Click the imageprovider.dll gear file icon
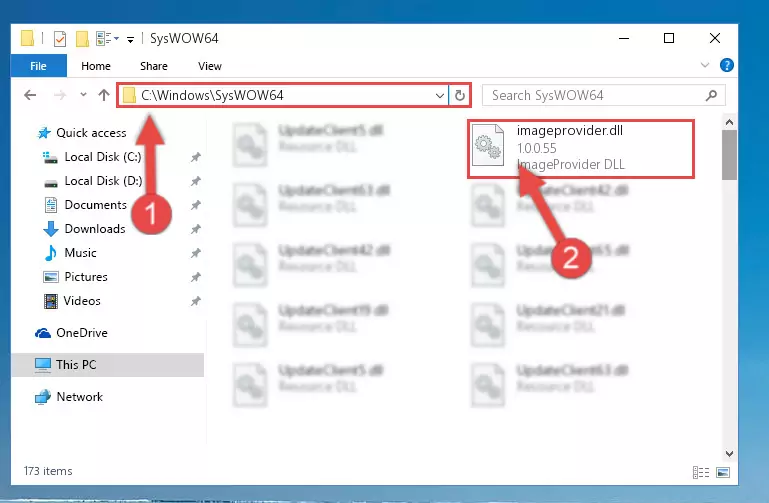This screenshot has height=503, width=769. coord(488,145)
